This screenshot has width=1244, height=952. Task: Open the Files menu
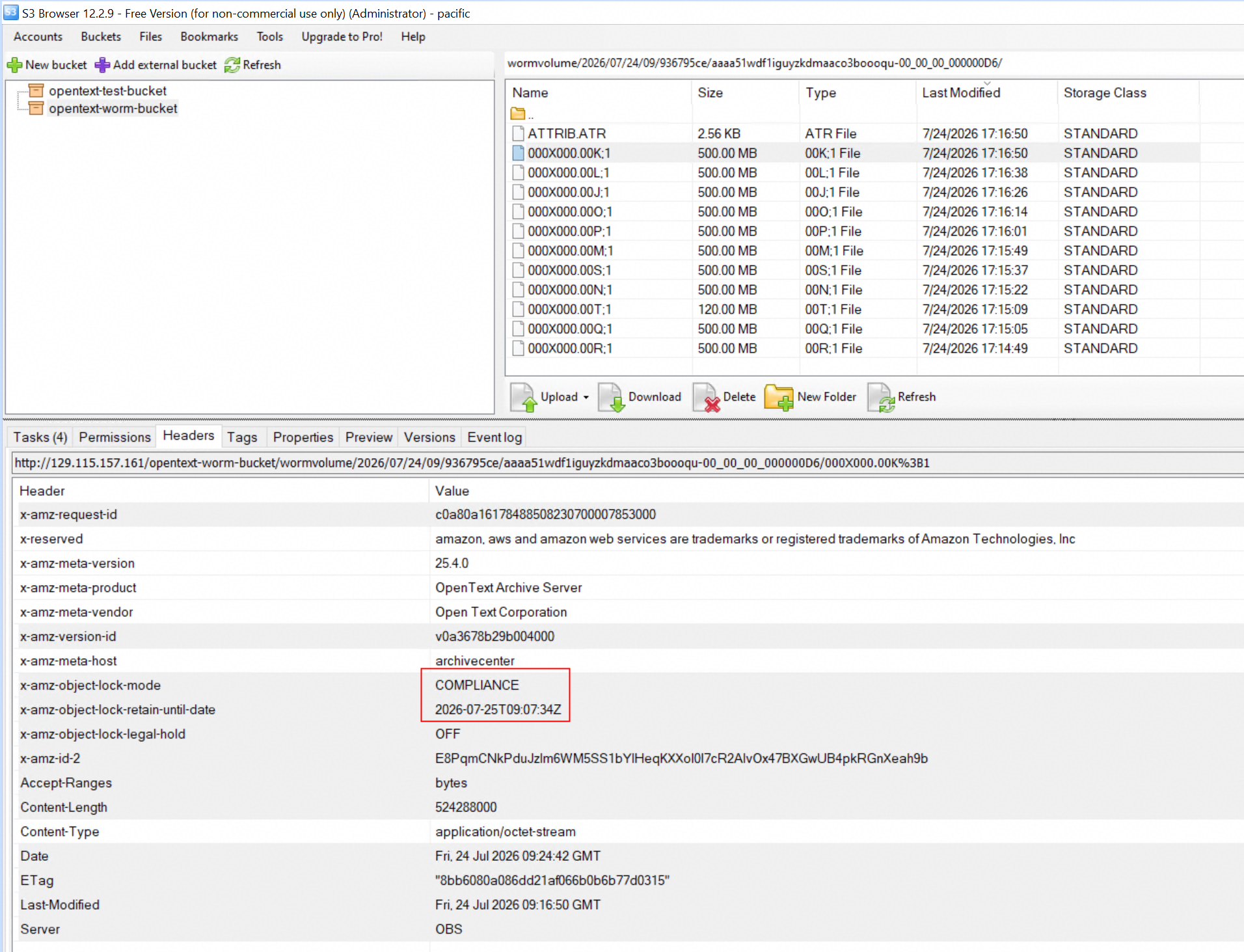[150, 36]
